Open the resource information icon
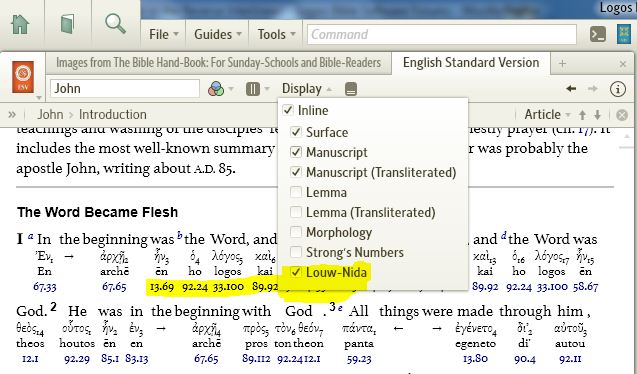637x374 pixels. click(618, 89)
